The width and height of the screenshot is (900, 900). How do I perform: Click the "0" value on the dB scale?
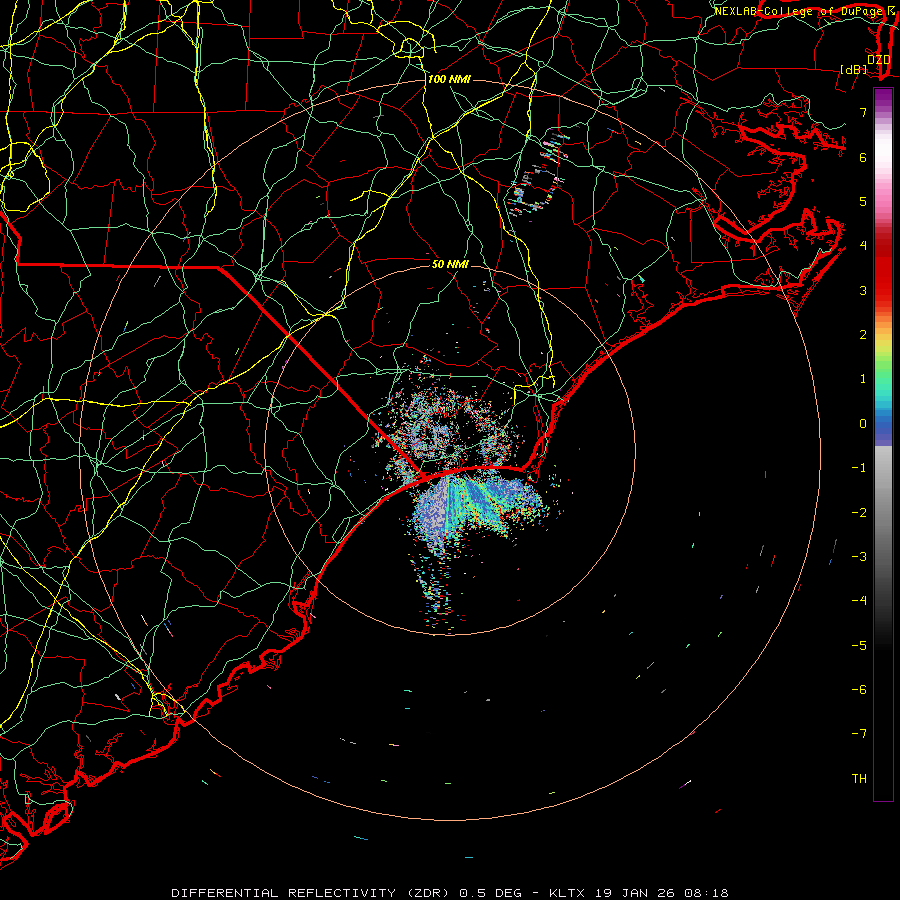pos(863,424)
